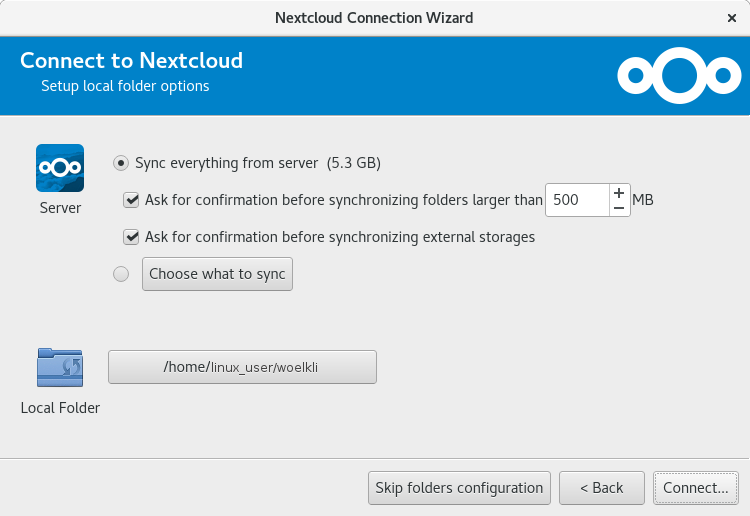750x516 pixels.
Task: Click the Server label under the icon
Action: click(x=60, y=208)
